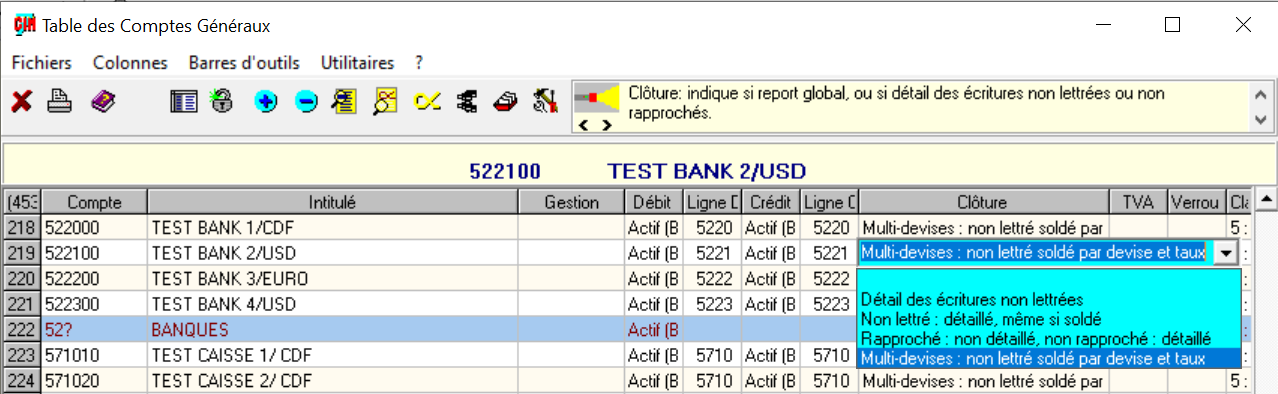Open the Clôture dropdown arrow for 522100
The width and height of the screenshot is (1278, 394).
click(x=1225, y=253)
